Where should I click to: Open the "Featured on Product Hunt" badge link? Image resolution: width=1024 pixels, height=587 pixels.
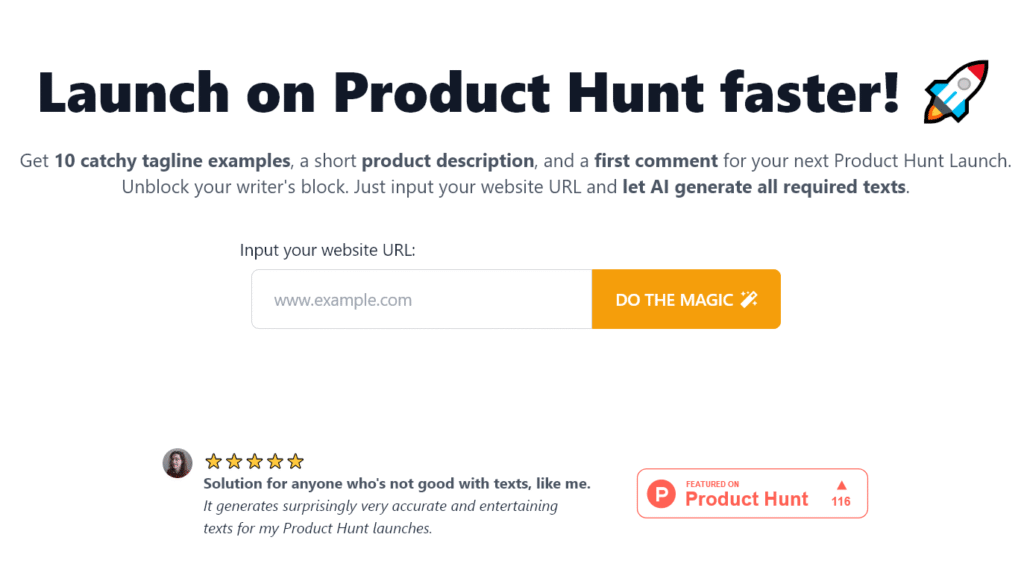pos(751,493)
